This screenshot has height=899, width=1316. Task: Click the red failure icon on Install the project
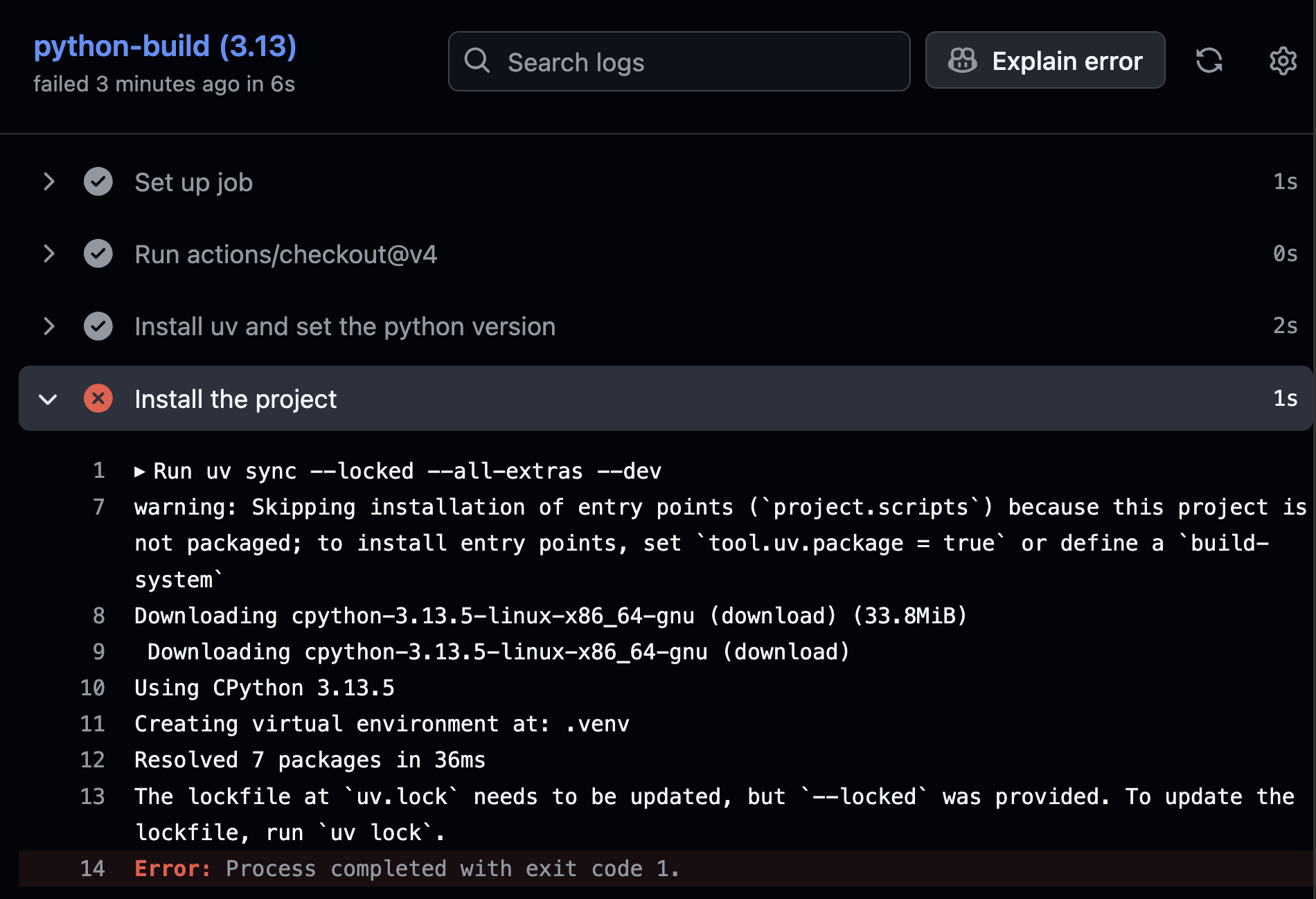pos(98,398)
